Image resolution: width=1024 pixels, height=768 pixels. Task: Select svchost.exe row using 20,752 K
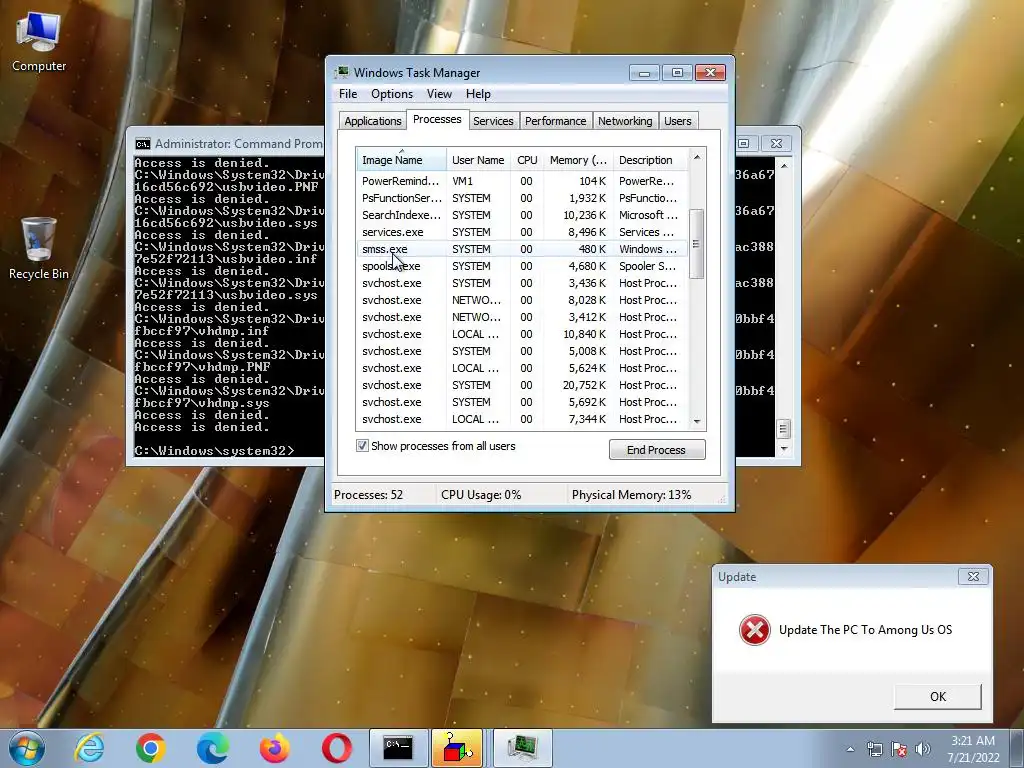[x=522, y=385]
